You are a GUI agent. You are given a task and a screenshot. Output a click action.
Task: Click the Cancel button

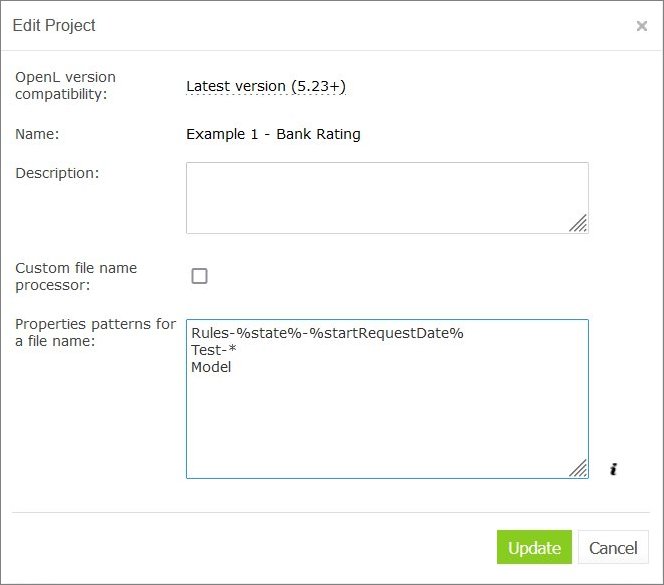[x=613, y=548]
